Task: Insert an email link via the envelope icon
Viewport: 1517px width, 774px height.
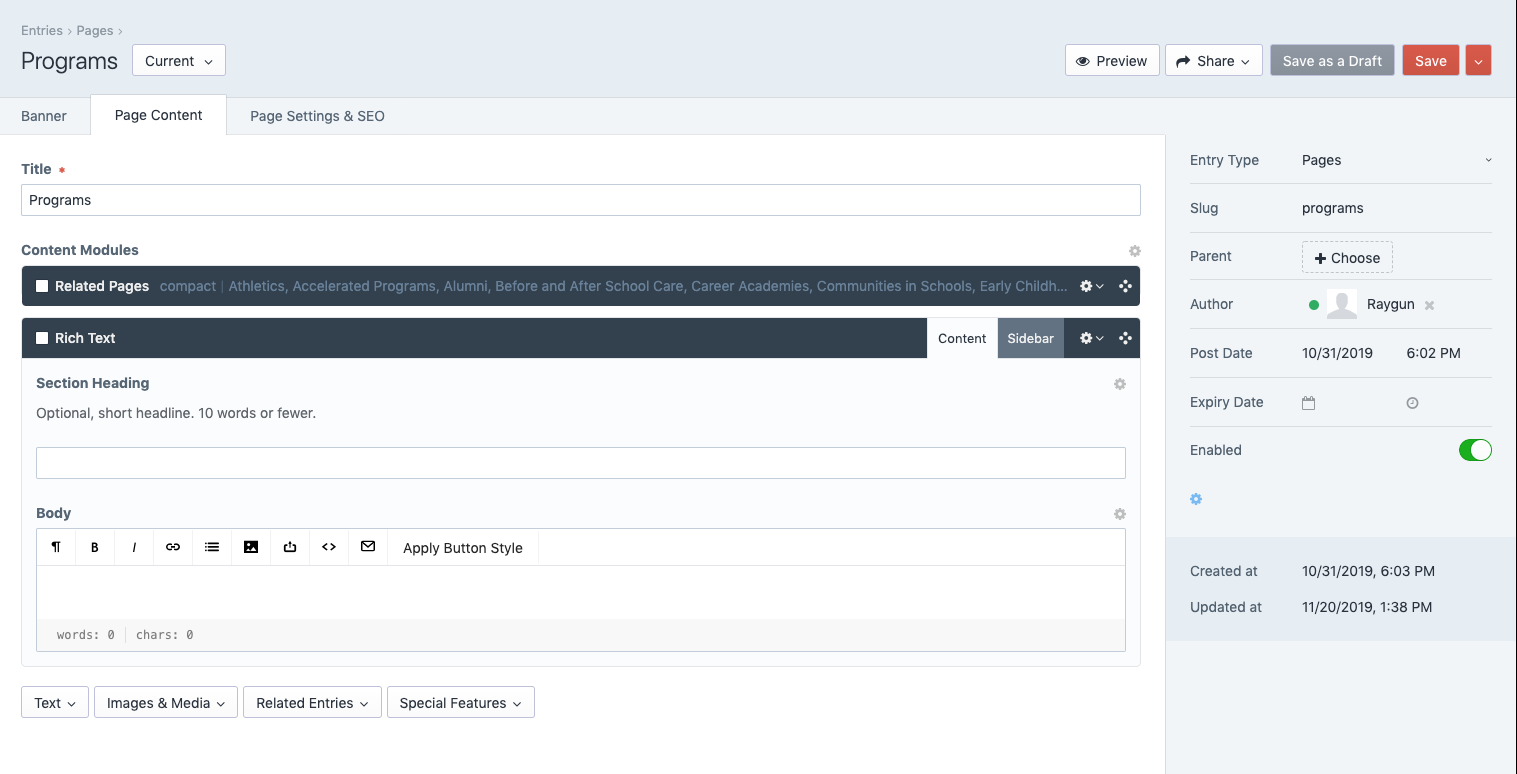Action: 367,547
